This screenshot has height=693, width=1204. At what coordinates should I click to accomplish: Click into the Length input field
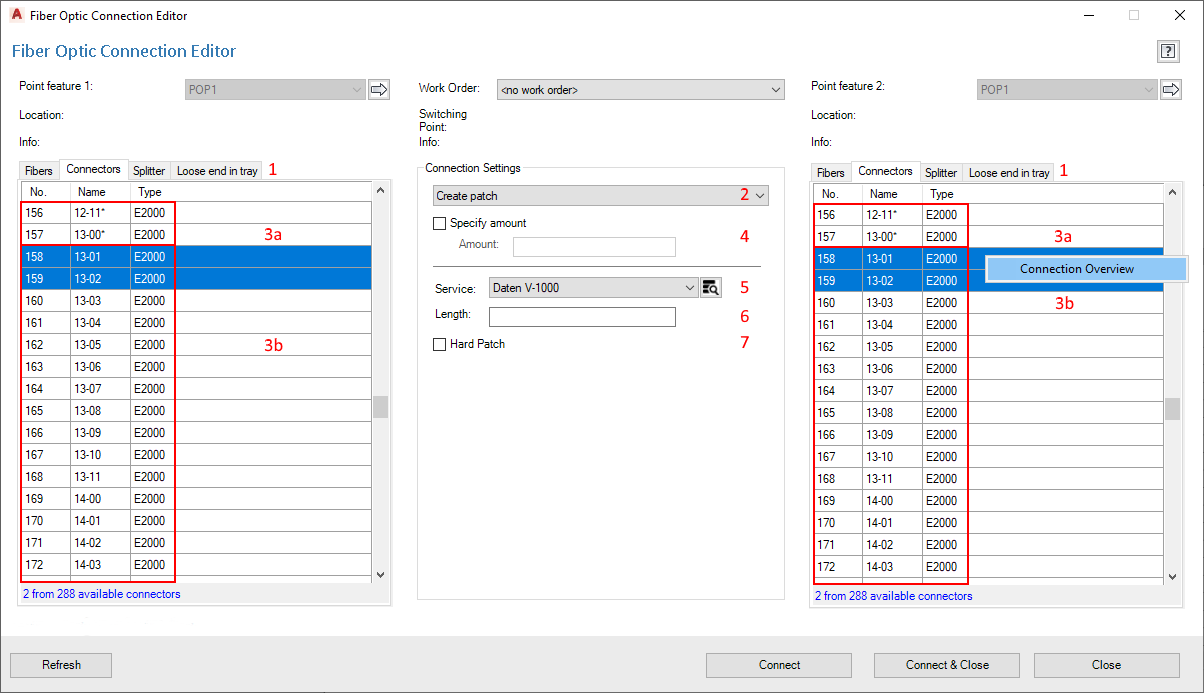point(582,316)
